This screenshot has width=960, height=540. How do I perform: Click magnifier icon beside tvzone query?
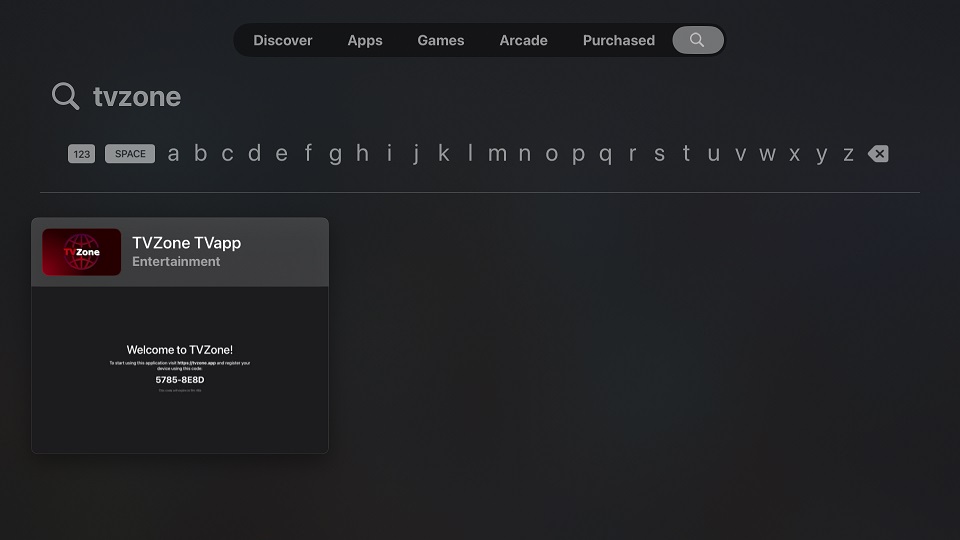coord(66,96)
